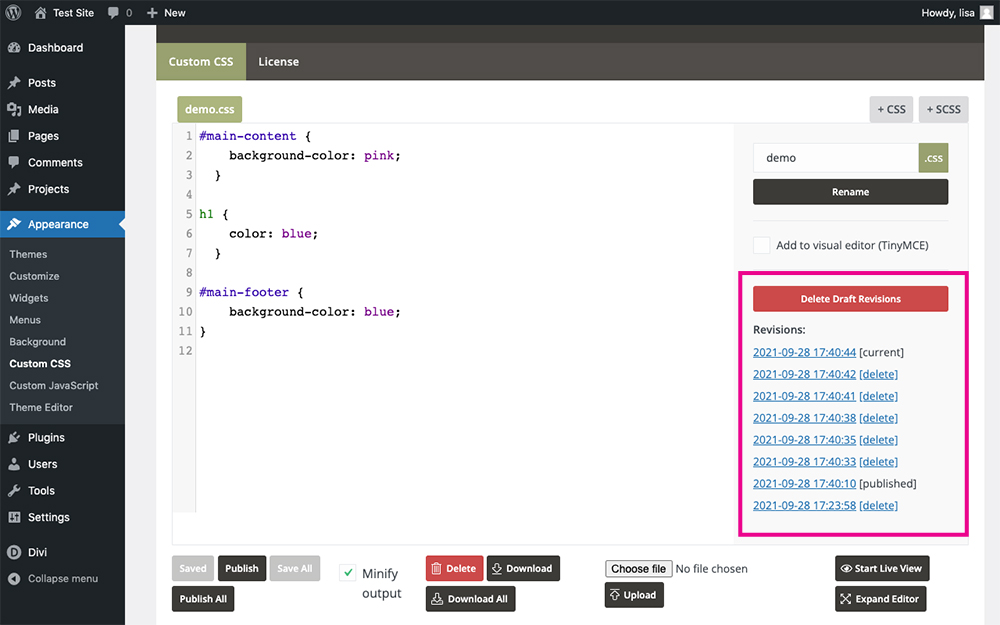The height and width of the screenshot is (625, 1000).
Task: Select Custom CSS in the sidebar
Action: [x=40, y=364]
